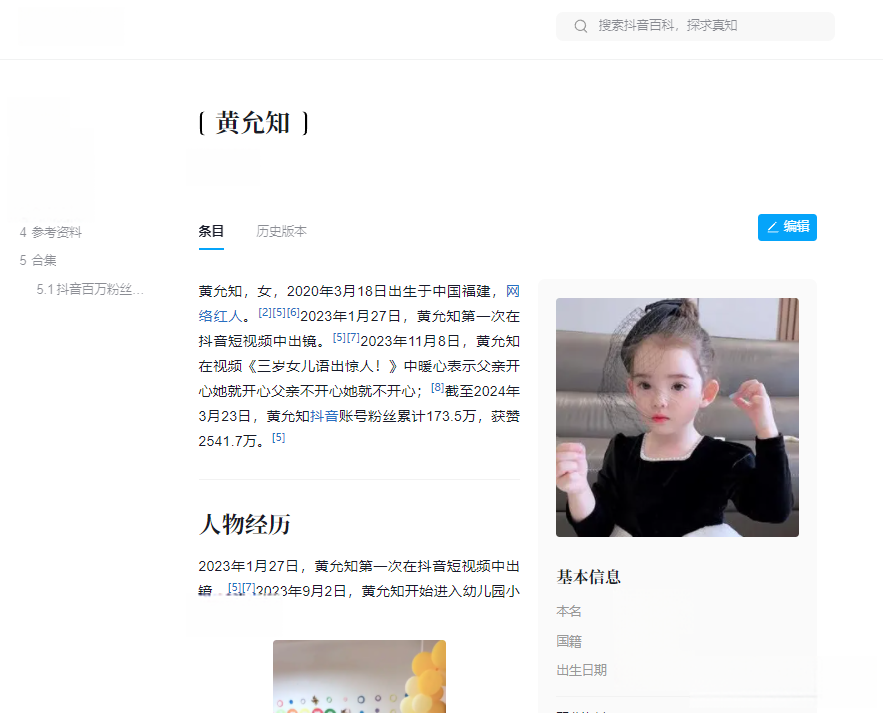Screen dimensions: 883x713
Task: Open sidebar entry 5.1 抖音百万粉丝…
Action: click(x=90, y=289)
